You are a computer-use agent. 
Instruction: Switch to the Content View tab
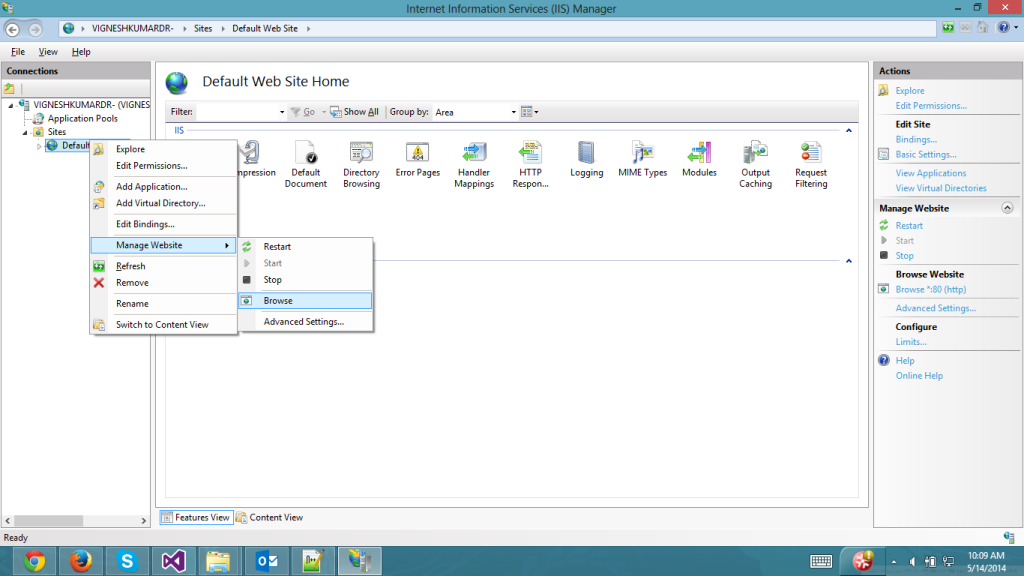(x=270, y=517)
